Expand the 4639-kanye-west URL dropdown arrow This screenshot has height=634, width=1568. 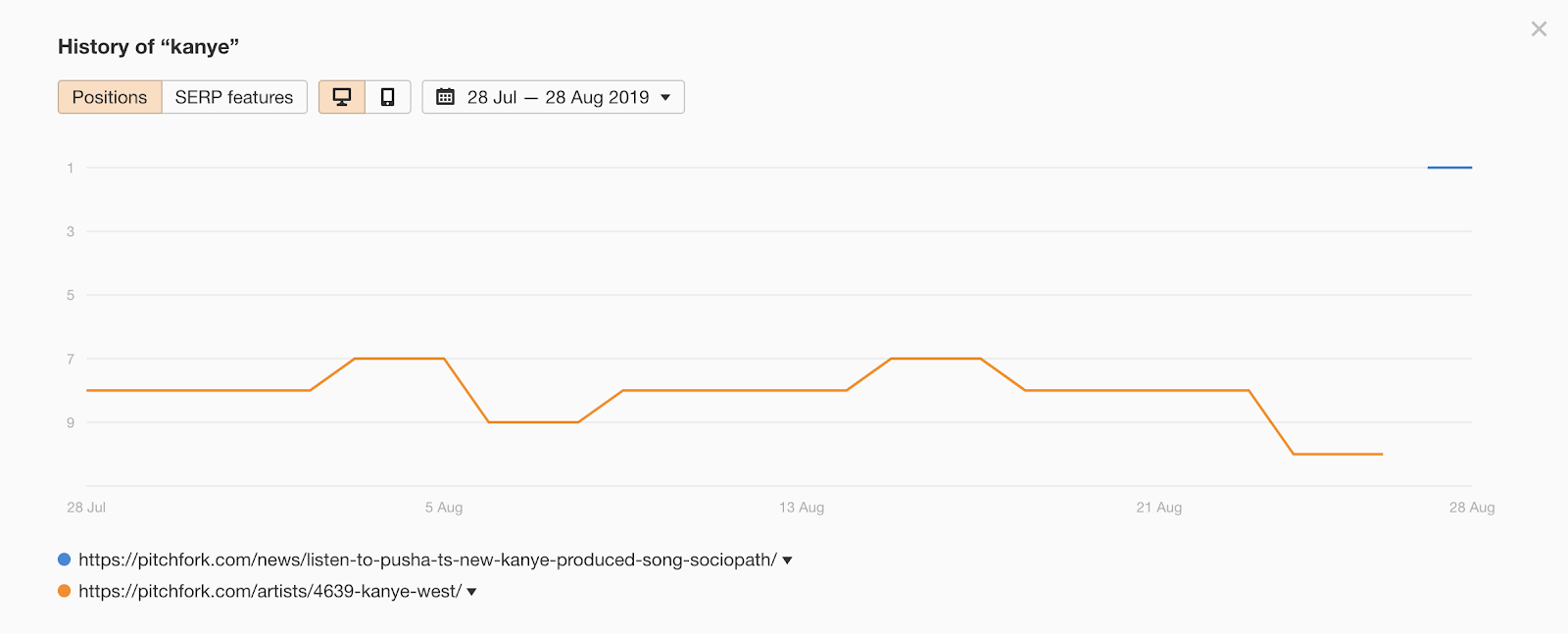(471, 592)
